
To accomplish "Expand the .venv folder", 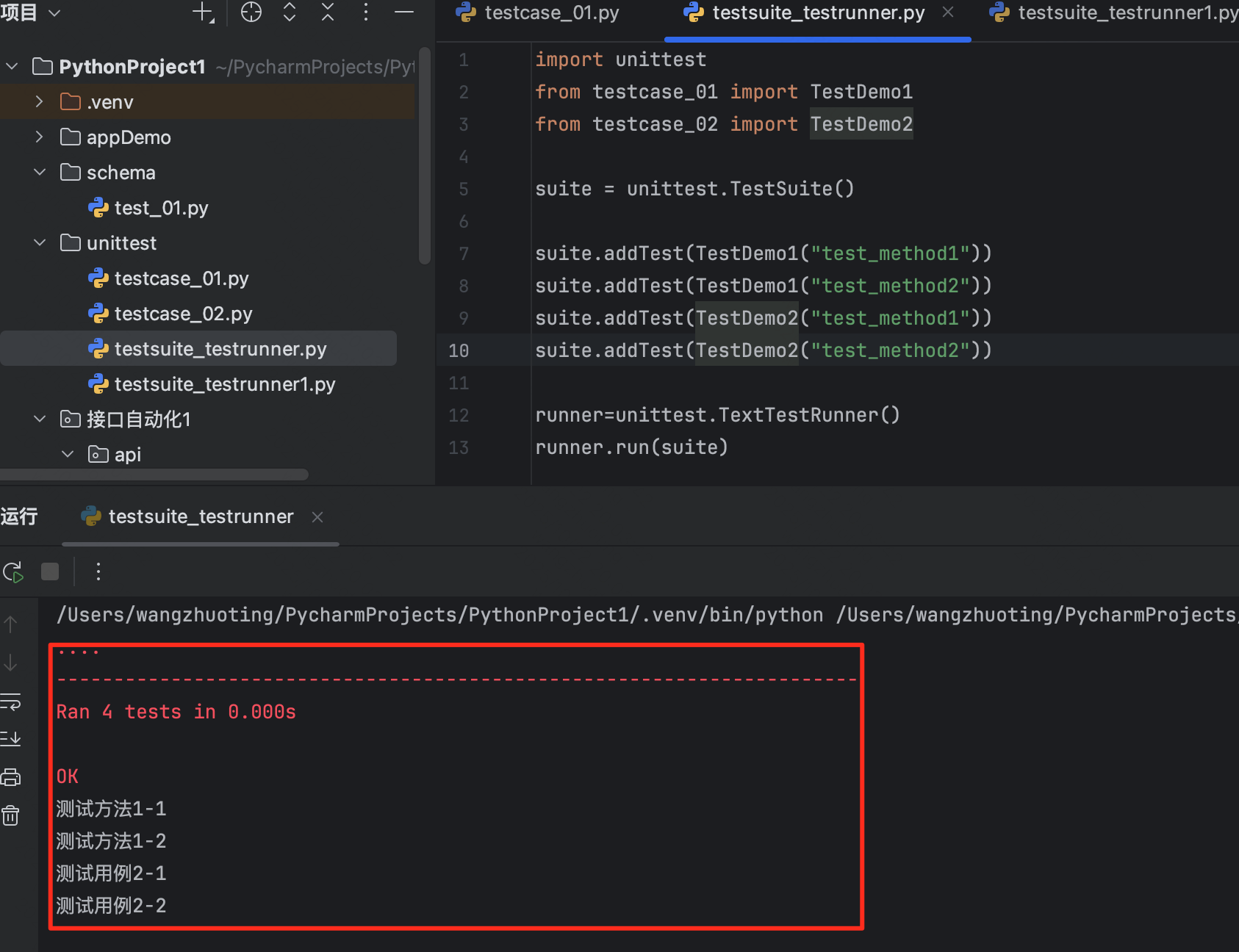I will [x=40, y=101].
